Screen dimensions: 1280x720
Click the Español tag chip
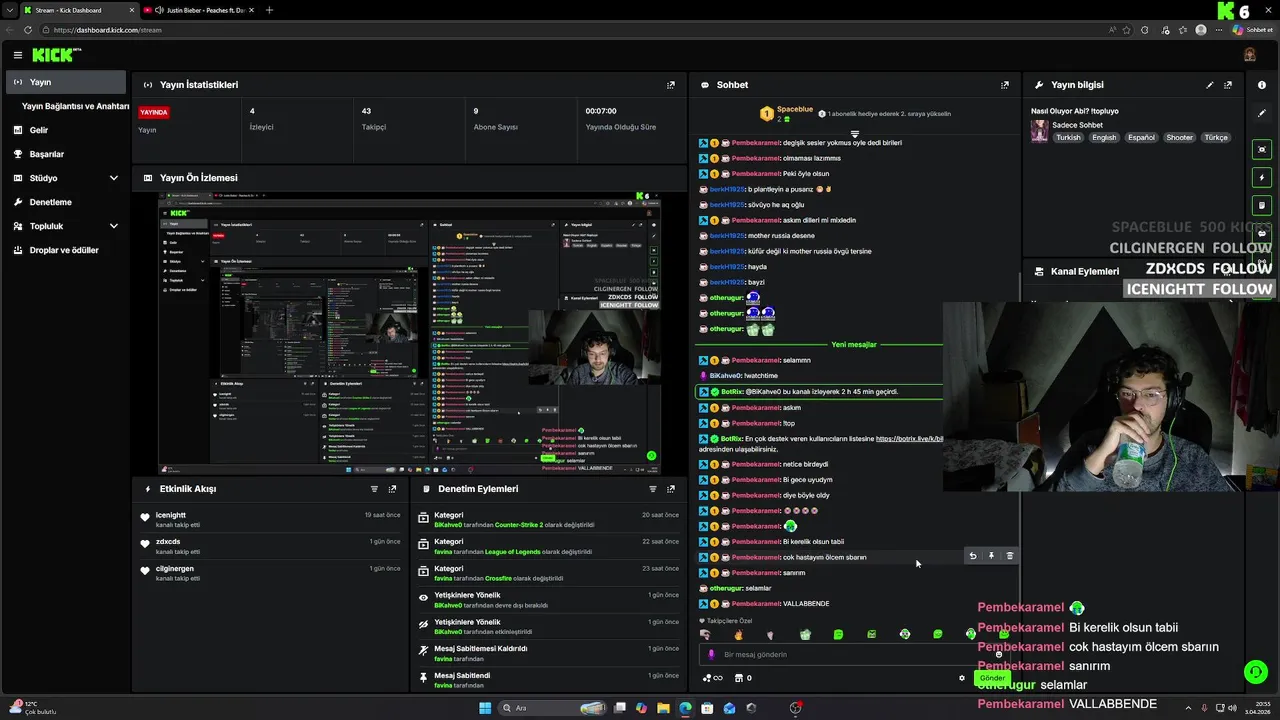point(1141,138)
